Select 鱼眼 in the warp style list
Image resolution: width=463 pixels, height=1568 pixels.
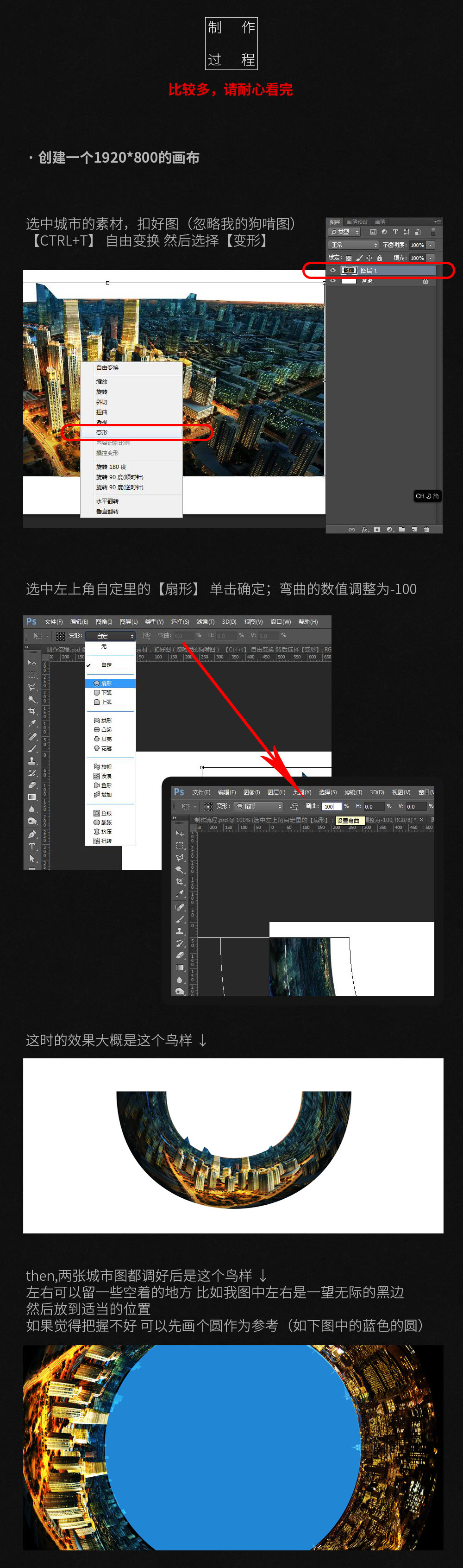[110, 813]
